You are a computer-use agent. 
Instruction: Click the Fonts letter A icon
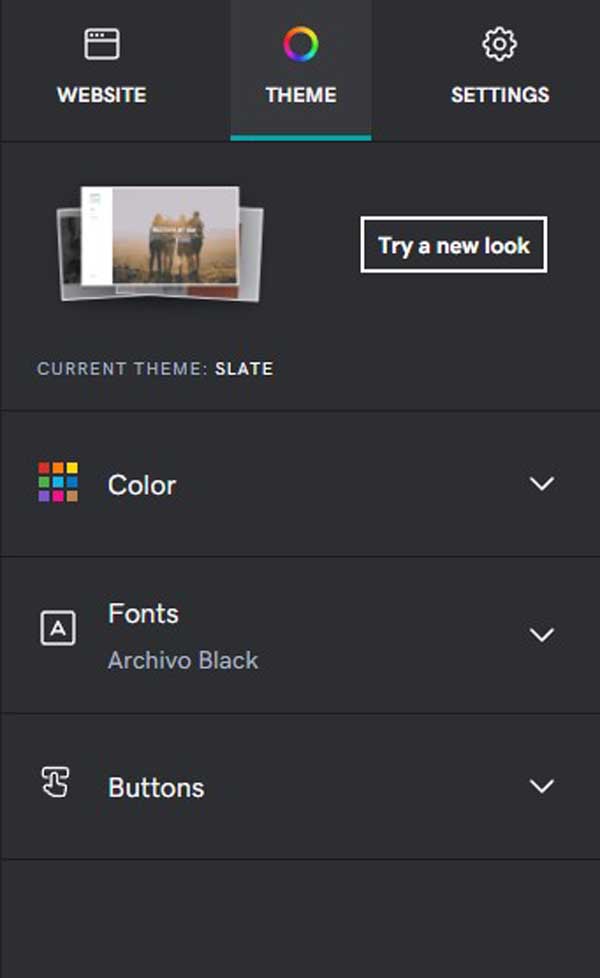point(58,628)
